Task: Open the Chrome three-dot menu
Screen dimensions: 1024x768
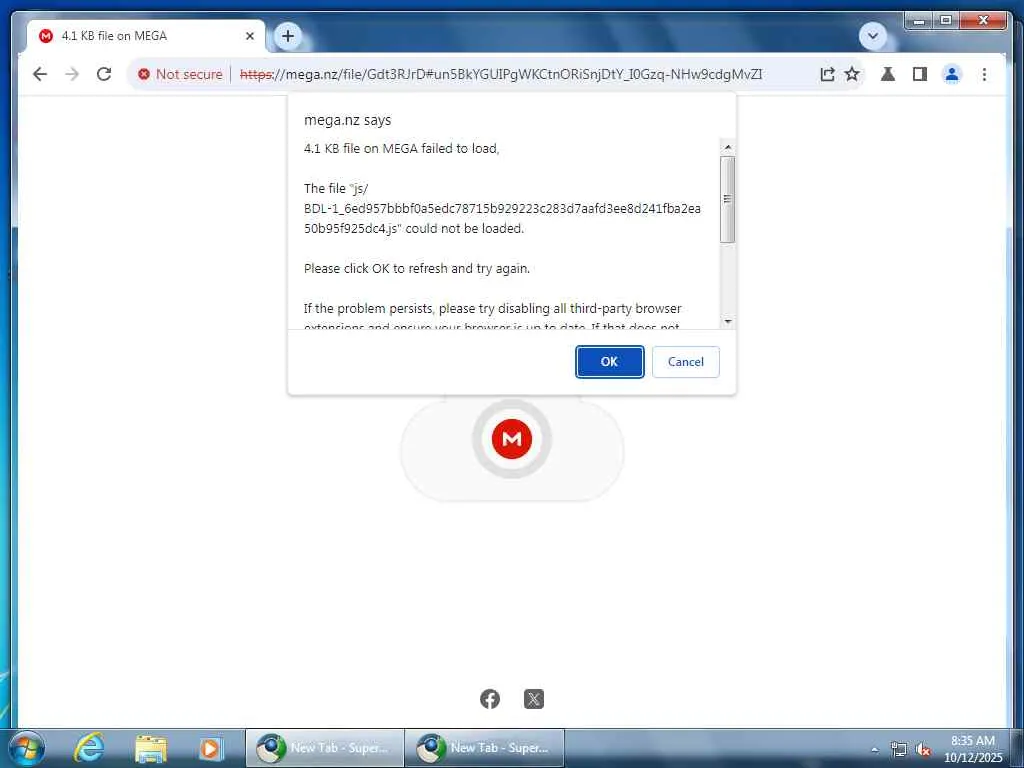Action: [x=984, y=74]
